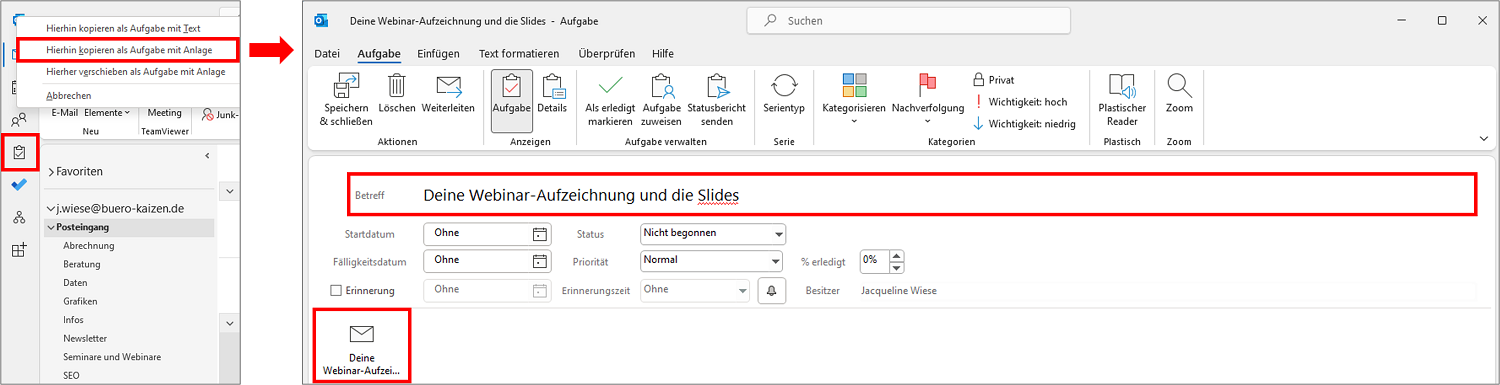Viewport: 1500px width, 385px height.
Task: Click Abbrechen in the context menu
Action: coord(69,96)
